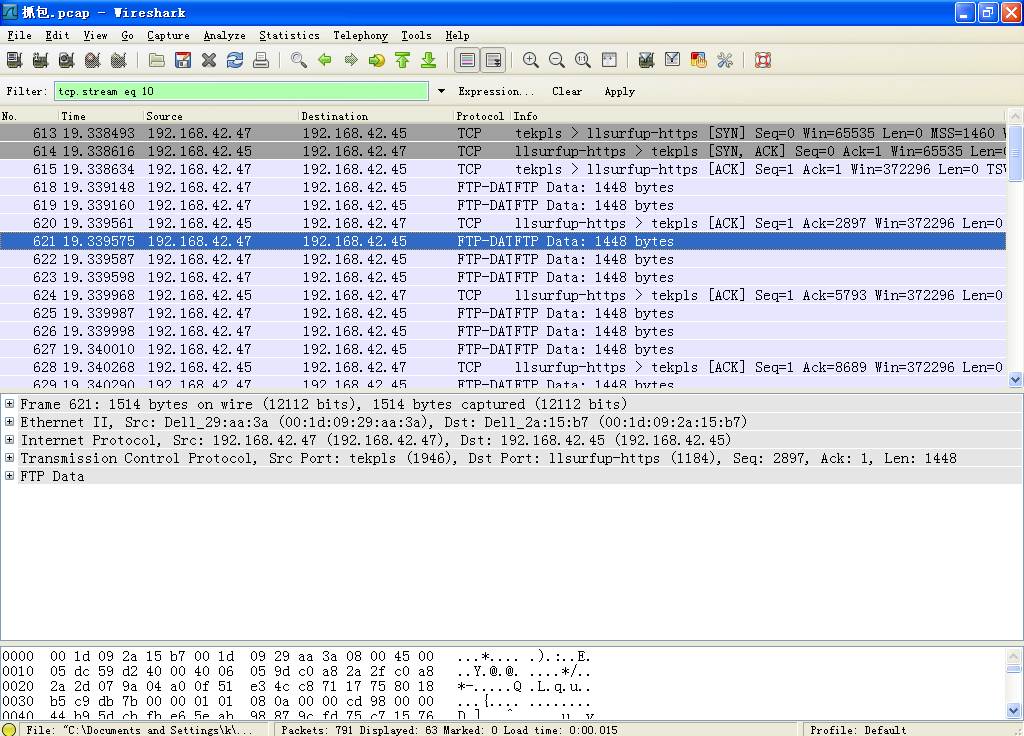Toggle auto scroll in live capture

pyautogui.click(x=494, y=61)
